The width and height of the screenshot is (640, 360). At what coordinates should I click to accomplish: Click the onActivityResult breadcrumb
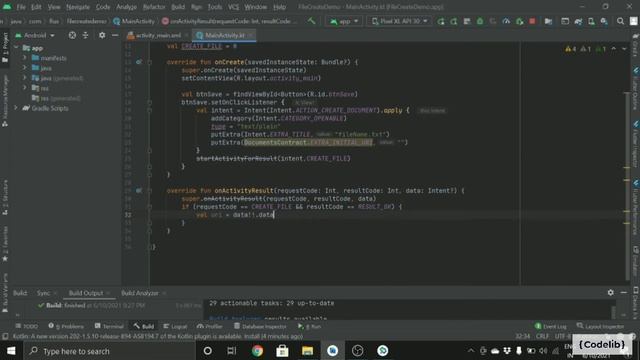[230, 21]
